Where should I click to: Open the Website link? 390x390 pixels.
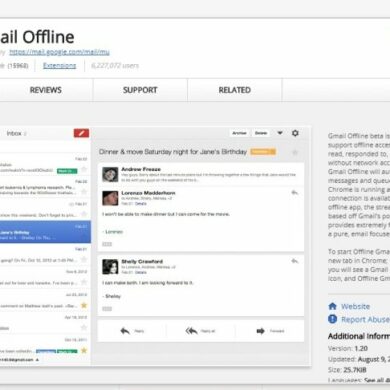coord(355,306)
